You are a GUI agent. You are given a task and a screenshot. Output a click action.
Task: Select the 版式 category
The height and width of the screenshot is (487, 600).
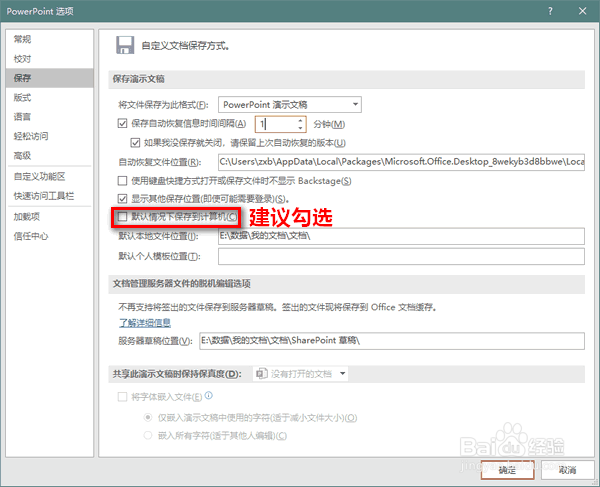pos(50,98)
